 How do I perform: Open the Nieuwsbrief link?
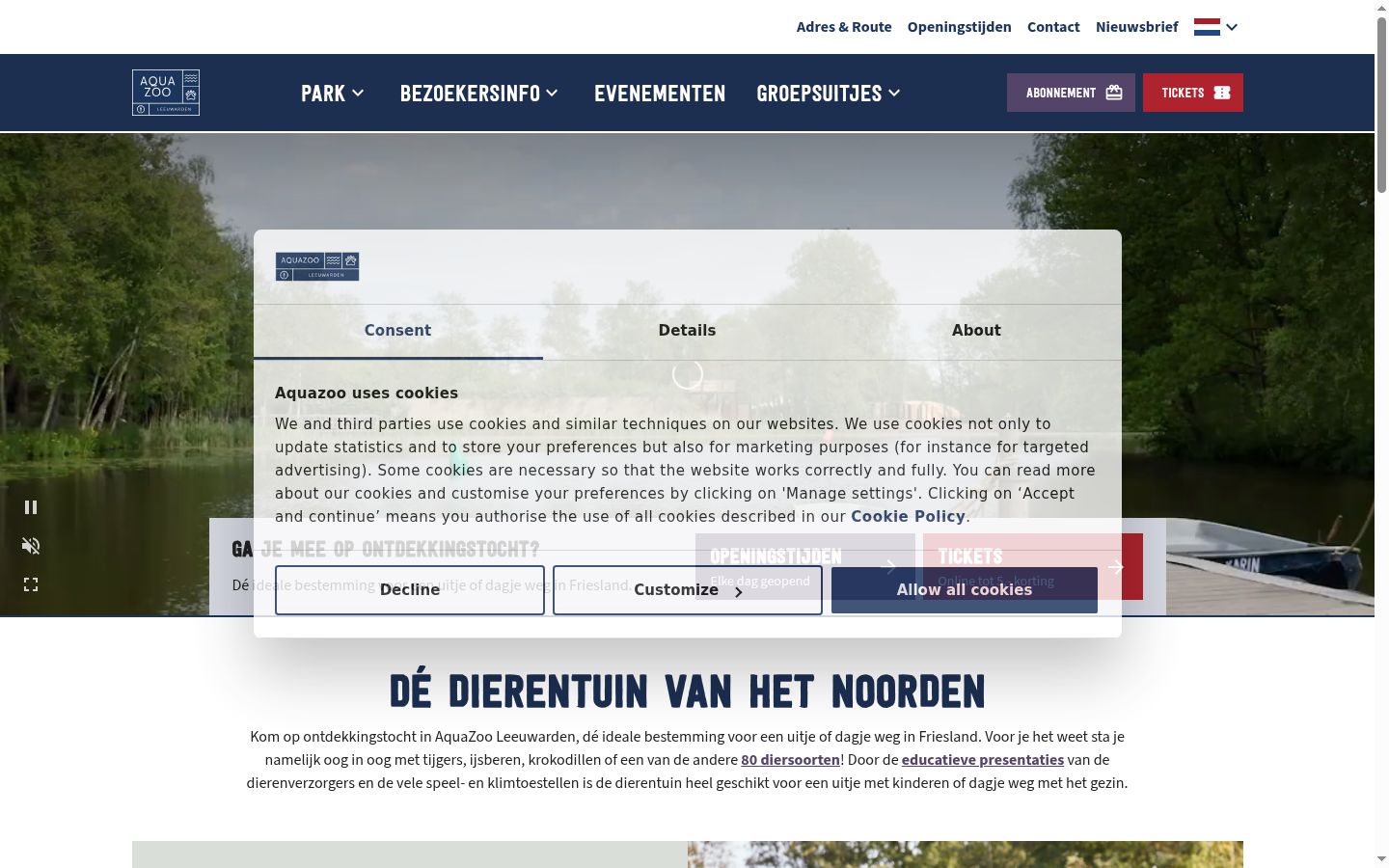[x=1137, y=27]
